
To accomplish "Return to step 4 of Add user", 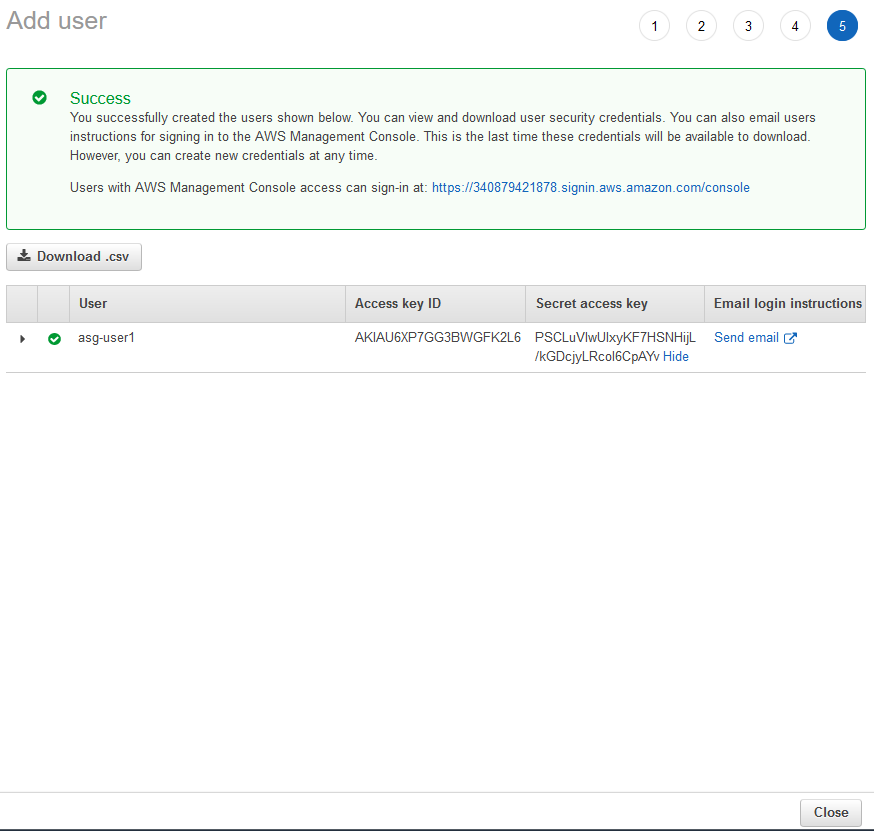I will click(x=795, y=26).
